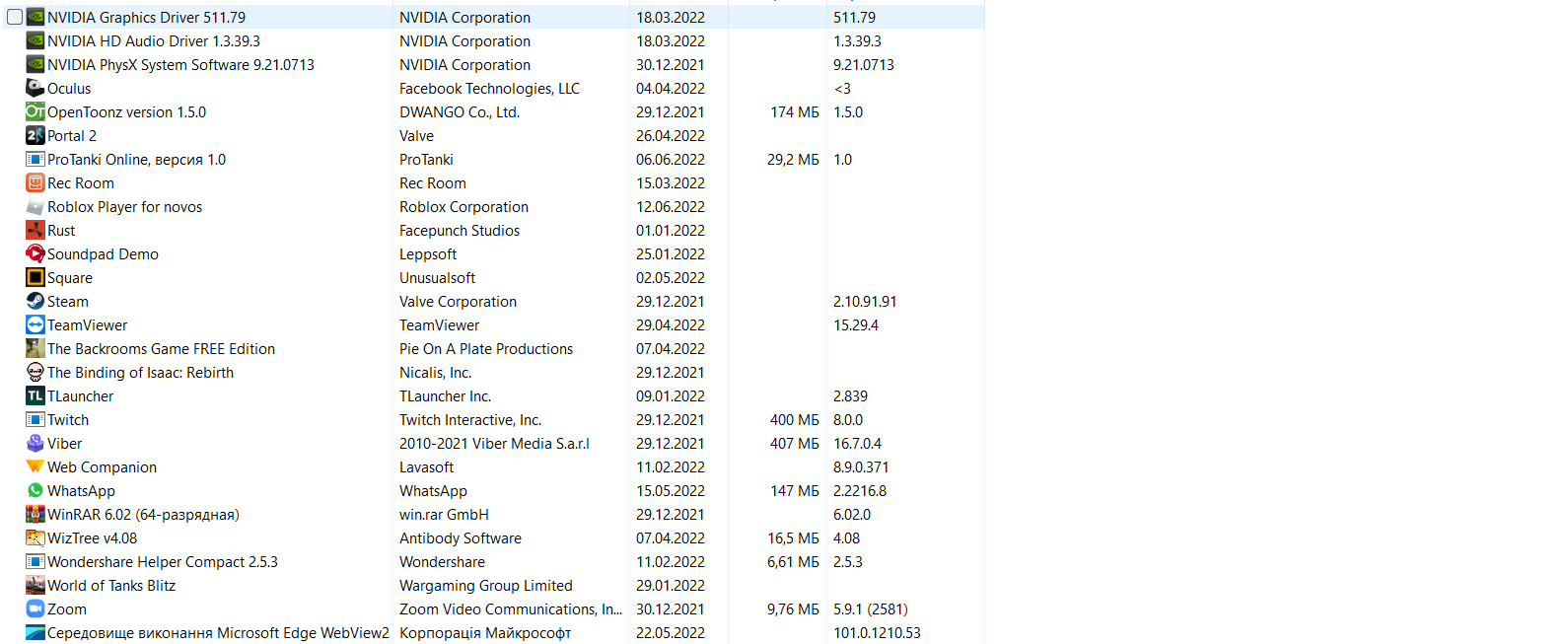This screenshot has height=644, width=1568.
Task: Click version "2.2216.8" of WhatsApp
Action: tap(860, 491)
